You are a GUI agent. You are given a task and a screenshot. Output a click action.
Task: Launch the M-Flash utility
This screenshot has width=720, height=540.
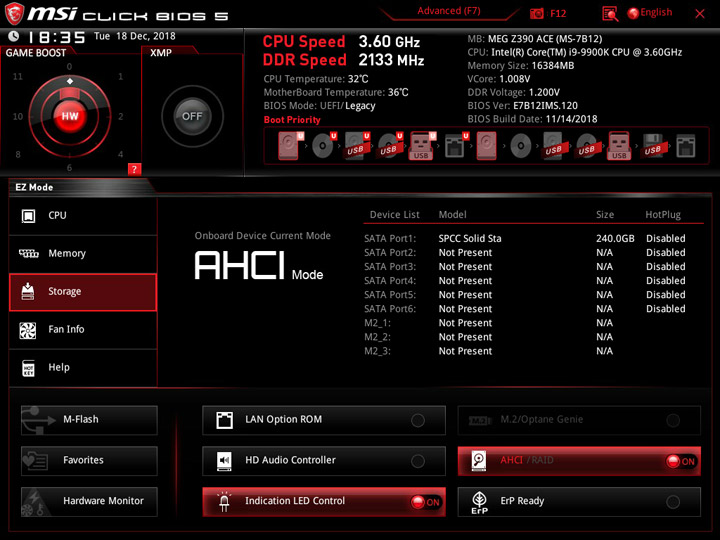[89, 420]
